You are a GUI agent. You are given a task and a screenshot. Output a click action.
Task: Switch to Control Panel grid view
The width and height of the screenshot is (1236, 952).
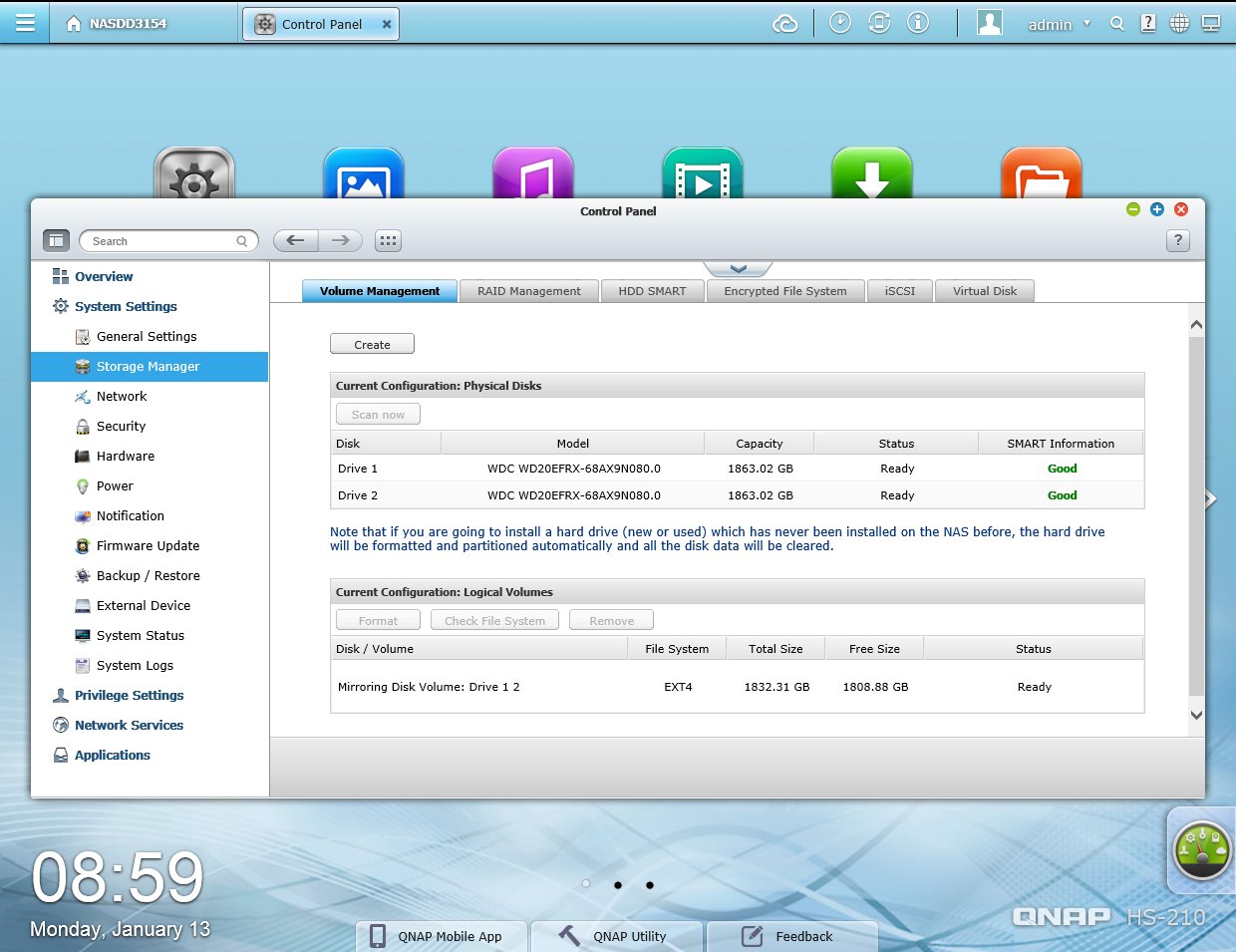point(388,240)
